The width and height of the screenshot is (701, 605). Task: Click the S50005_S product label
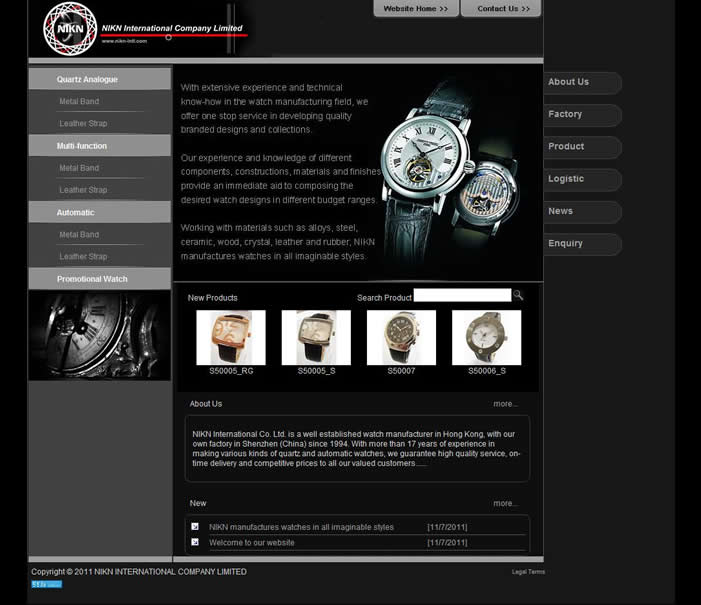point(317,371)
